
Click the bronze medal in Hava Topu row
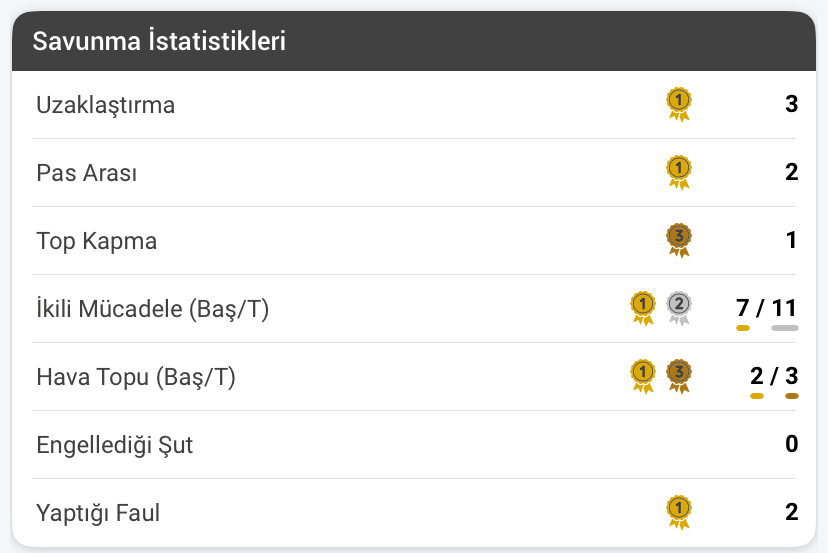[679, 377]
